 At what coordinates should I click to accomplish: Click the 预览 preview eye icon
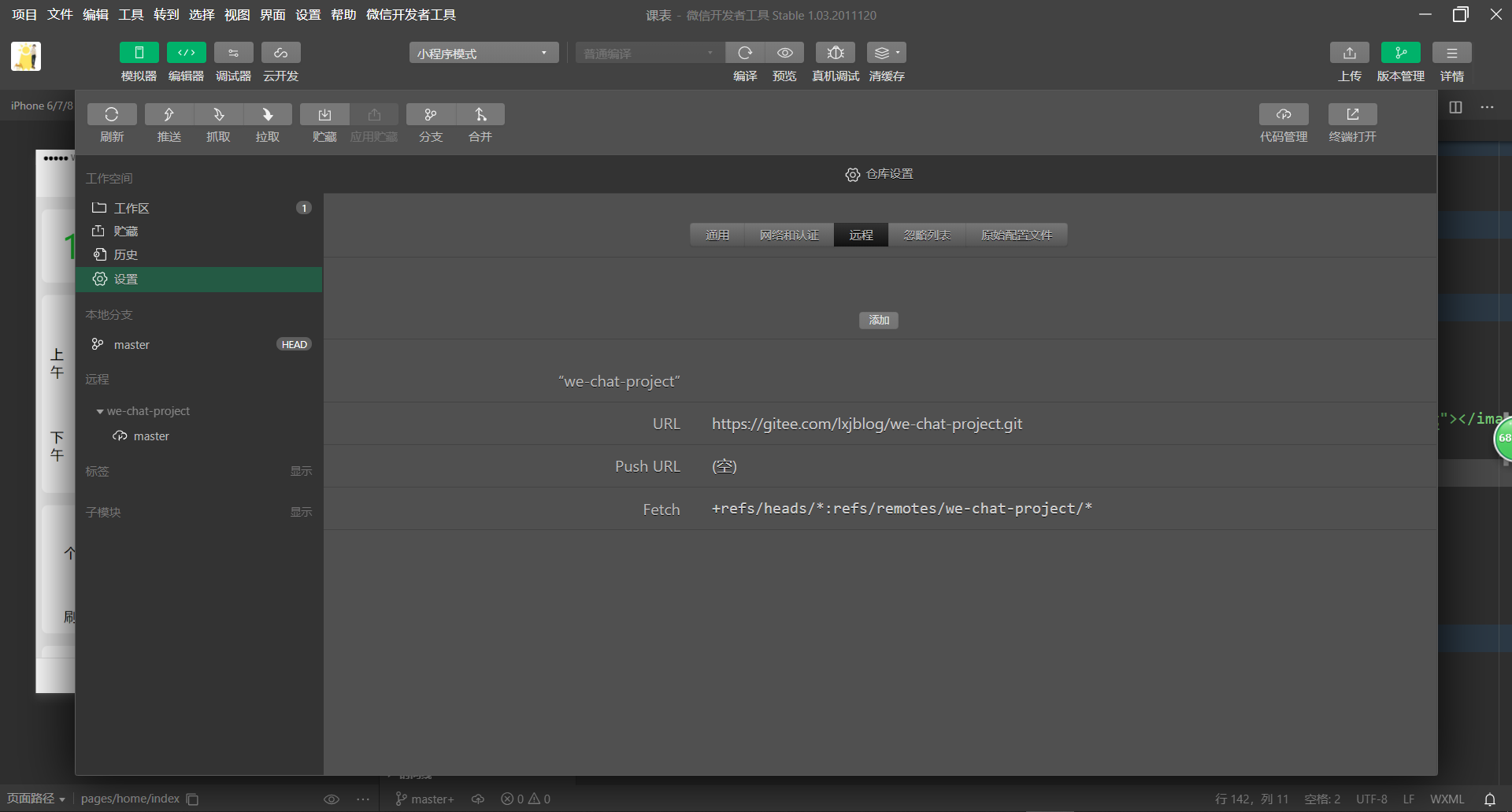pyautogui.click(x=784, y=53)
